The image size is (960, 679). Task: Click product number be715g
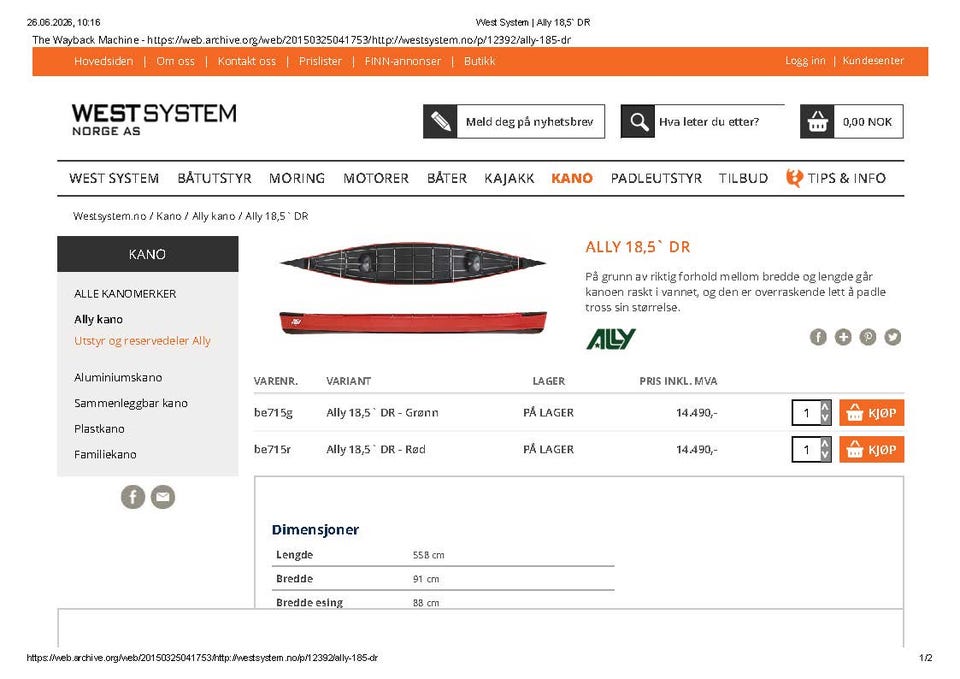[273, 413]
